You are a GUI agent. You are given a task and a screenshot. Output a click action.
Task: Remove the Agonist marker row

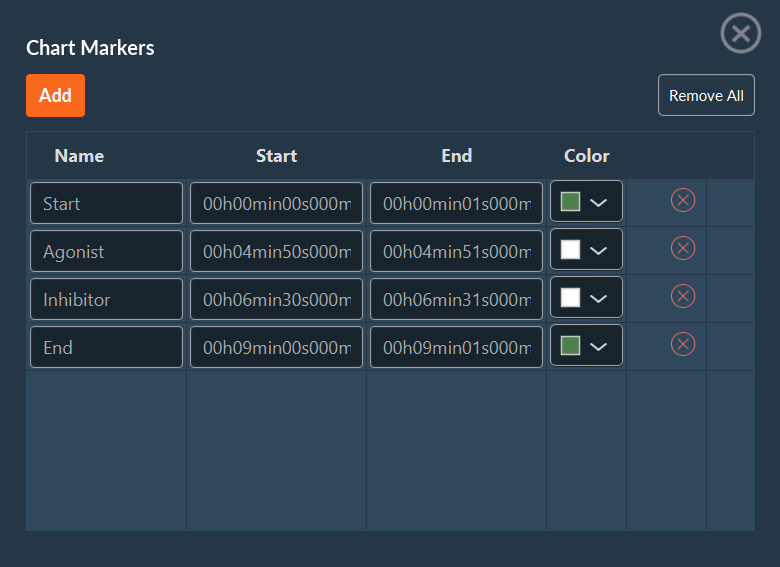tap(683, 249)
